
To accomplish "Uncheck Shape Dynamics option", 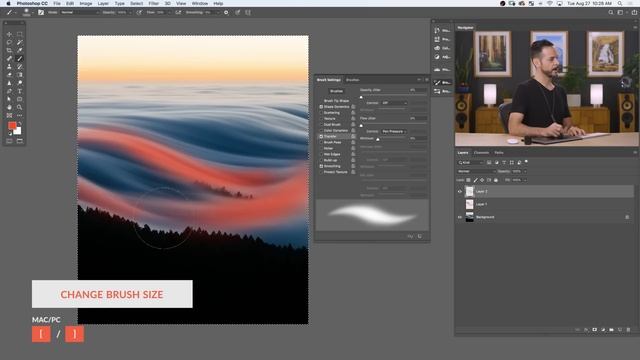I will pyautogui.click(x=321, y=107).
